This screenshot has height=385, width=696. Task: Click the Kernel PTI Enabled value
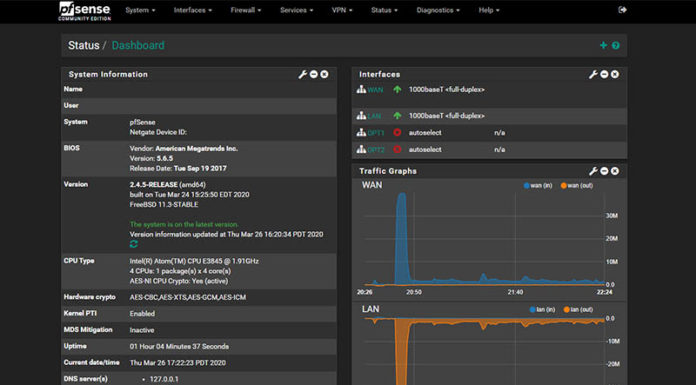142,314
